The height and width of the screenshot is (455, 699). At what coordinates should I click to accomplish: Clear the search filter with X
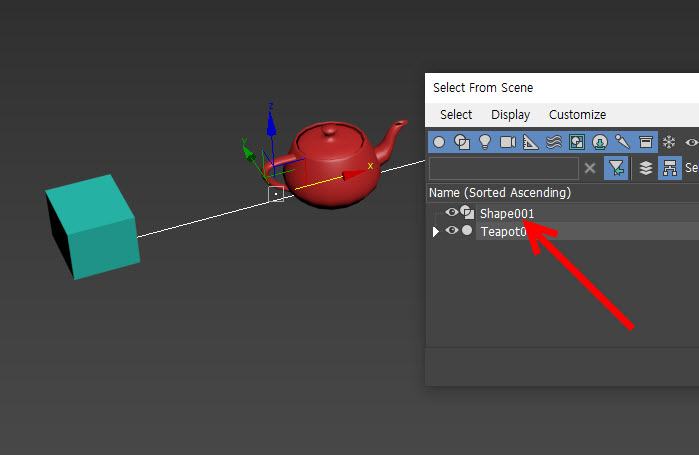point(590,168)
